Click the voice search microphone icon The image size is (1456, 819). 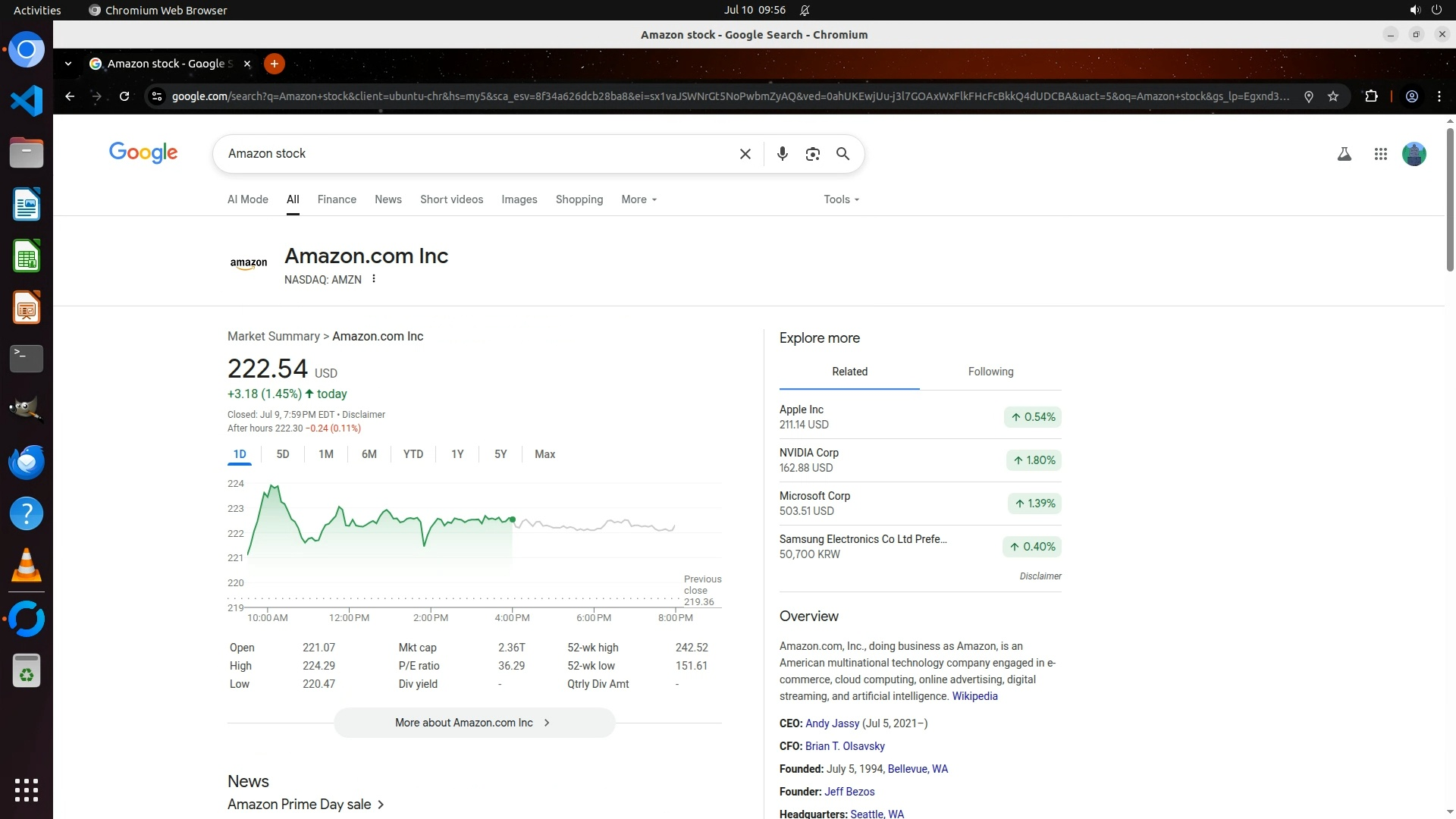point(782,154)
